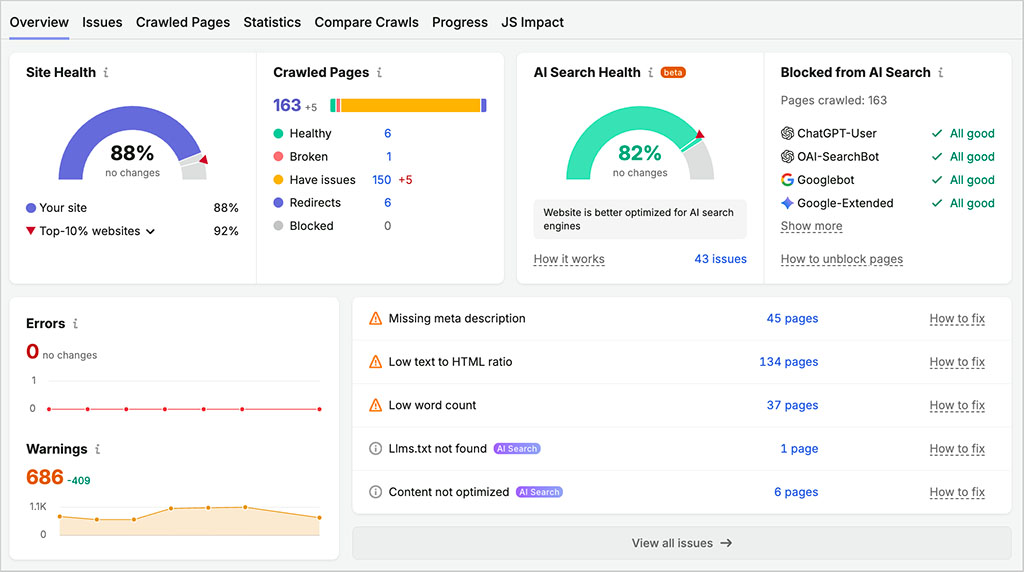
Task: Open the AI Search Health info icon
Action: (x=650, y=72)
